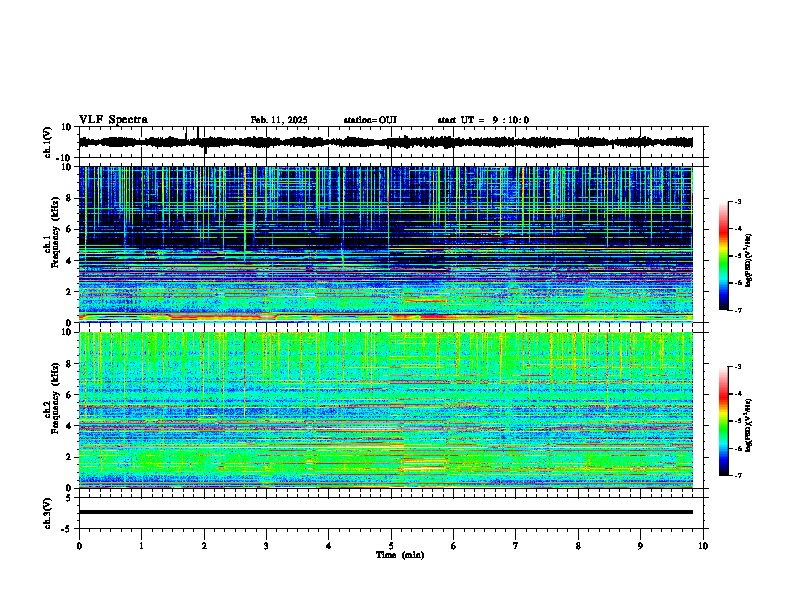
Task: Click the "Time (min)" axis title
Action: [x=400, y=555]
